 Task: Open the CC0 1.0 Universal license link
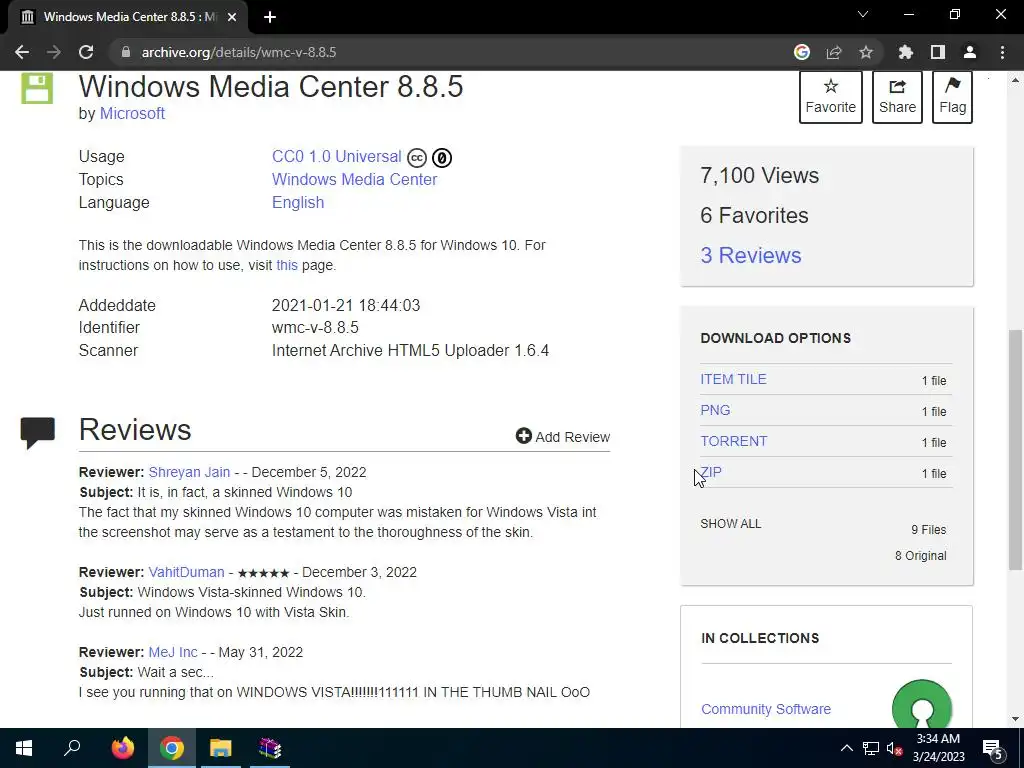pyautogui.click(x=336, y=157)
